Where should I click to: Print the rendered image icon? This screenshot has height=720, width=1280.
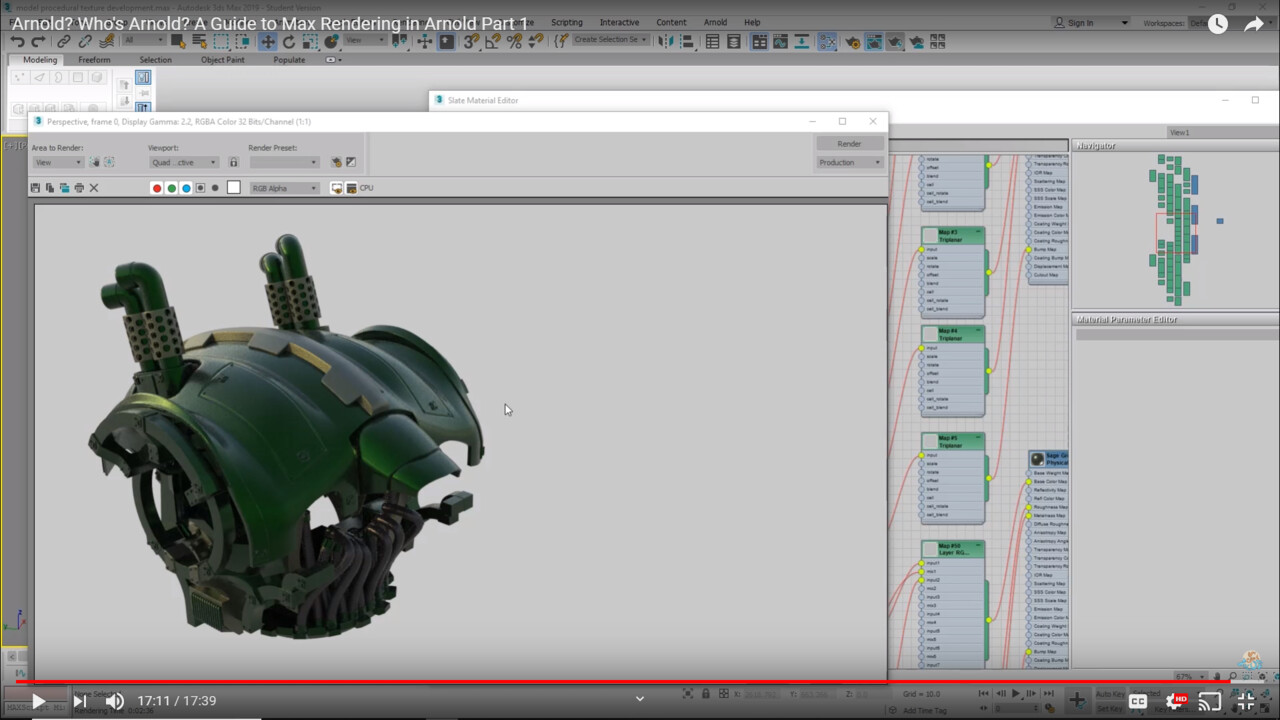coord(79,188)
